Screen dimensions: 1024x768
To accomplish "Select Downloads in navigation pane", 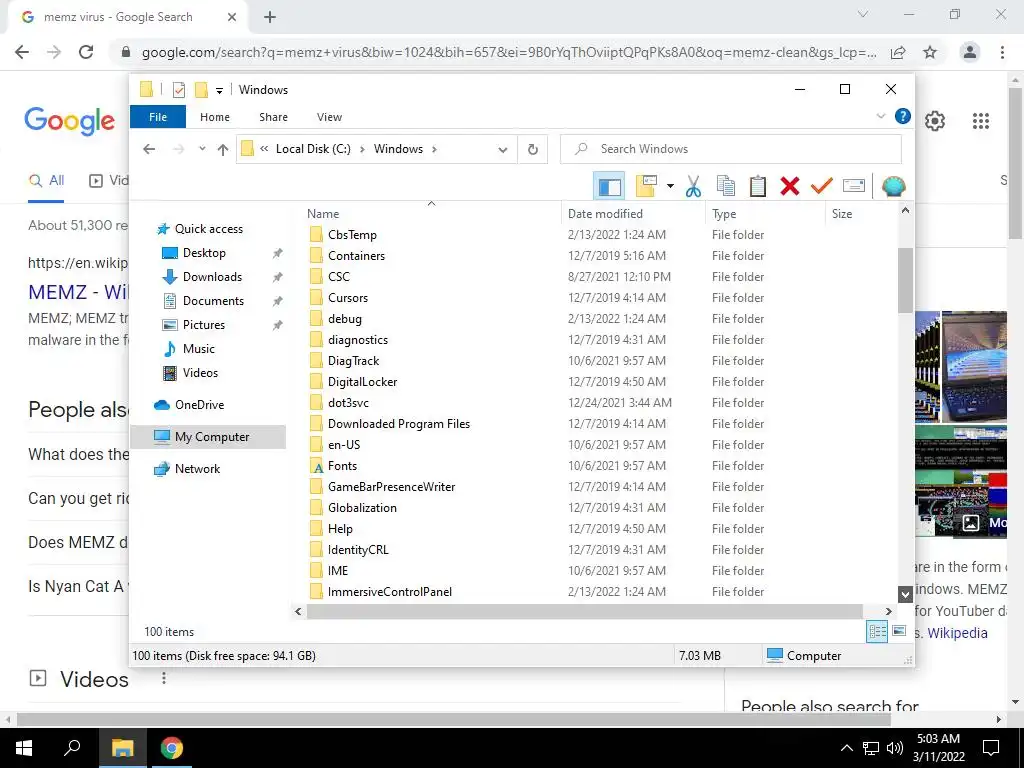I will [x=212, y=277].
